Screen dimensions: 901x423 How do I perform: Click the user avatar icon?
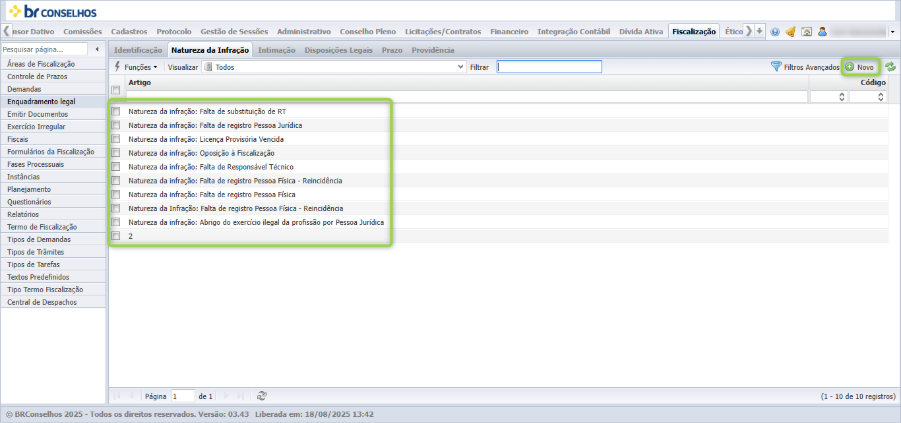tap(822, 32)
